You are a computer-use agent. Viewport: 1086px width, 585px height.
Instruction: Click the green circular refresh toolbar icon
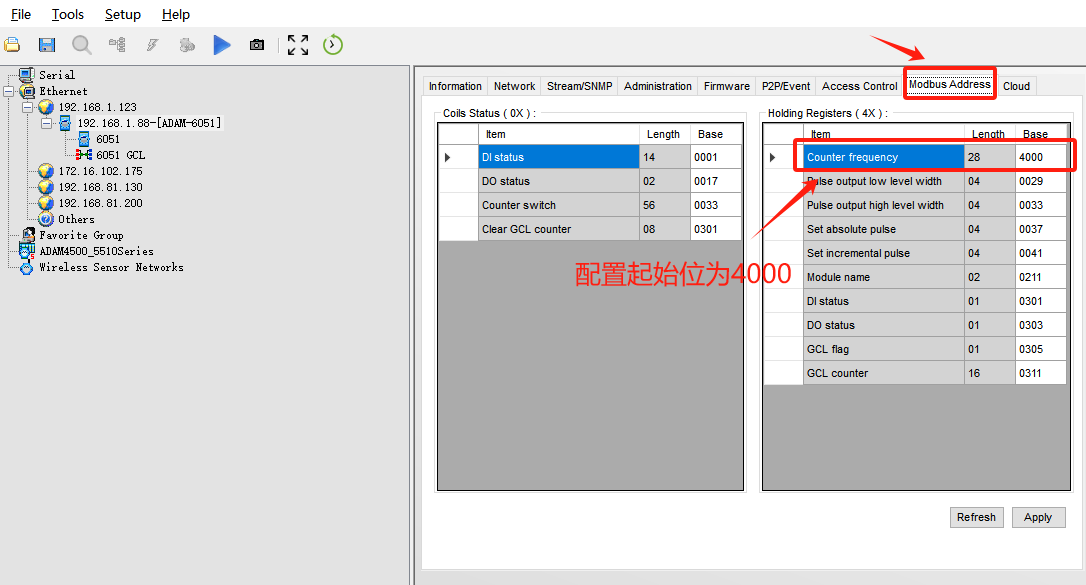333,45
